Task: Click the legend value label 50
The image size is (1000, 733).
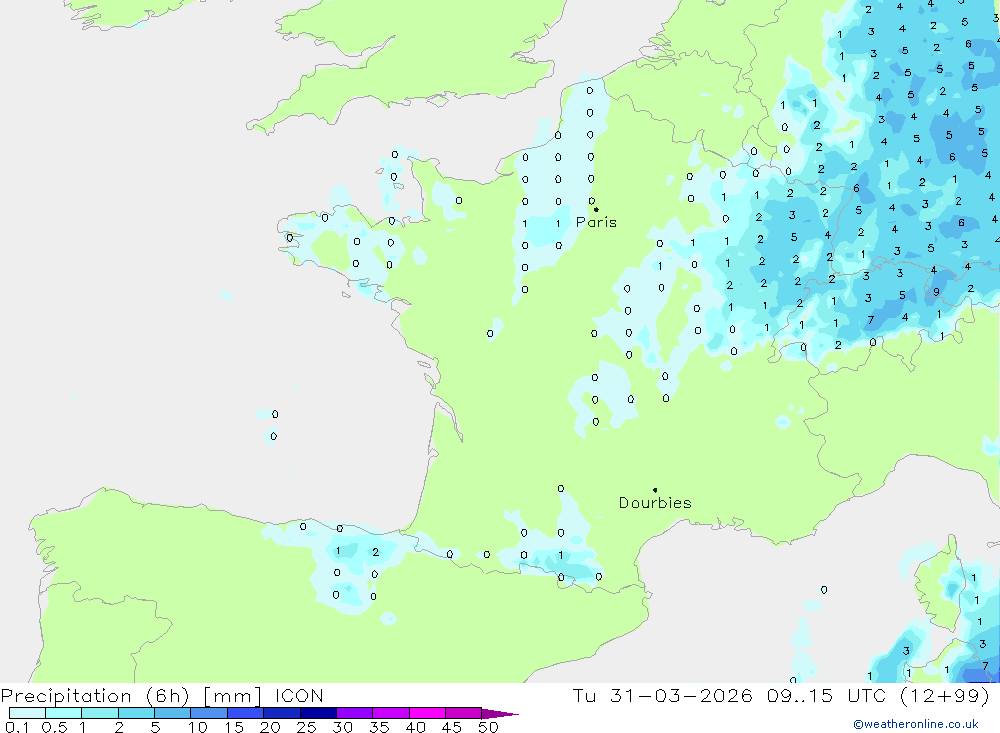Action: tap(488, 727)
